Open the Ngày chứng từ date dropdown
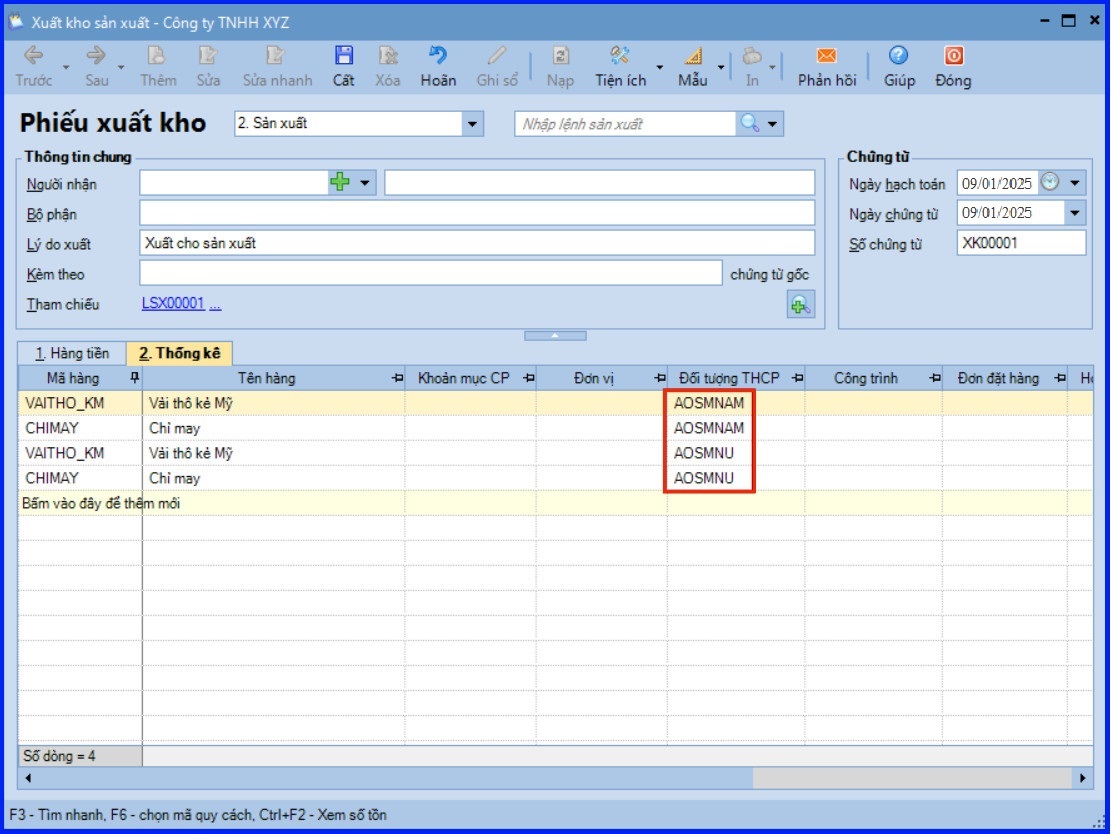This screenshot has width=1111, height=834. click(x=1075, y=213)
